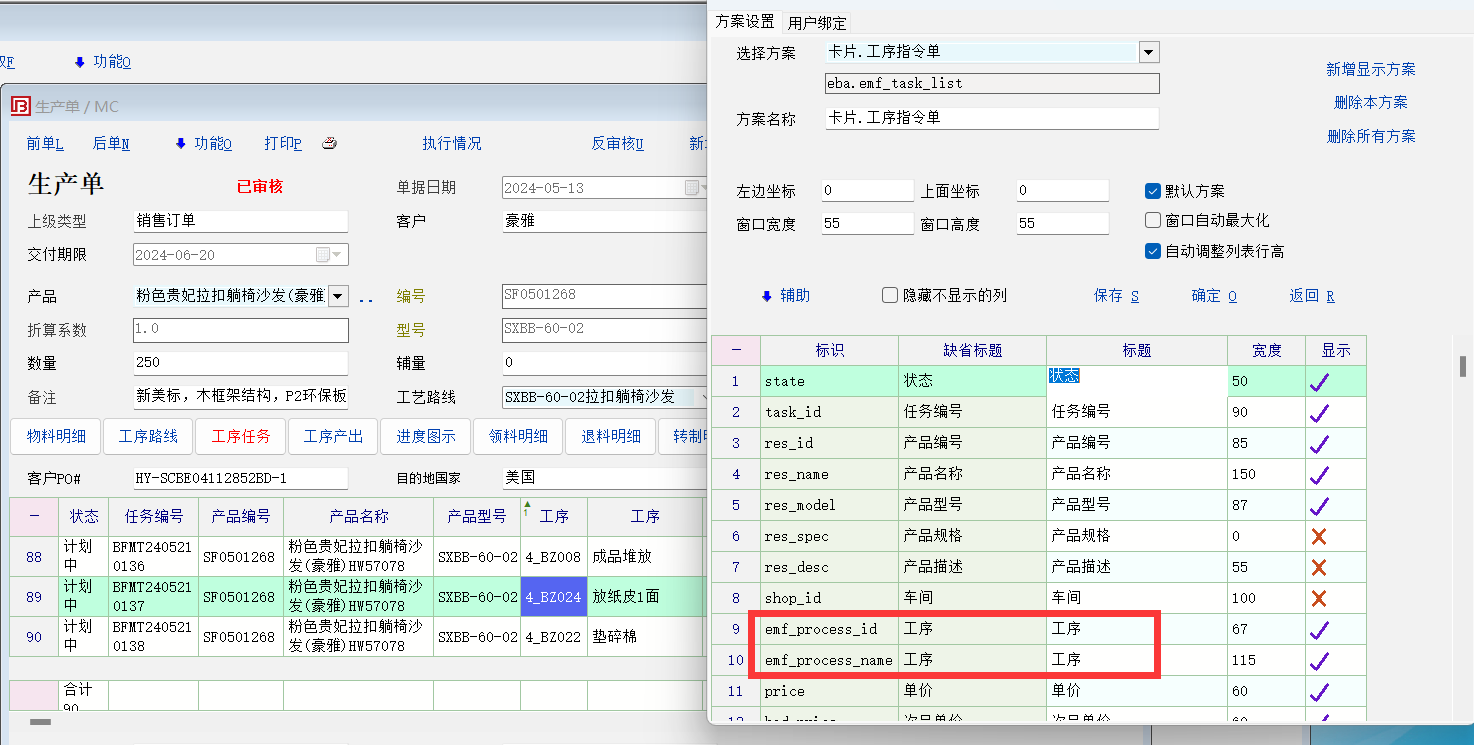Click the vertical scrollbar of the column list
The height and width of the screenshot is (745, 1474).
(1461, 366)
